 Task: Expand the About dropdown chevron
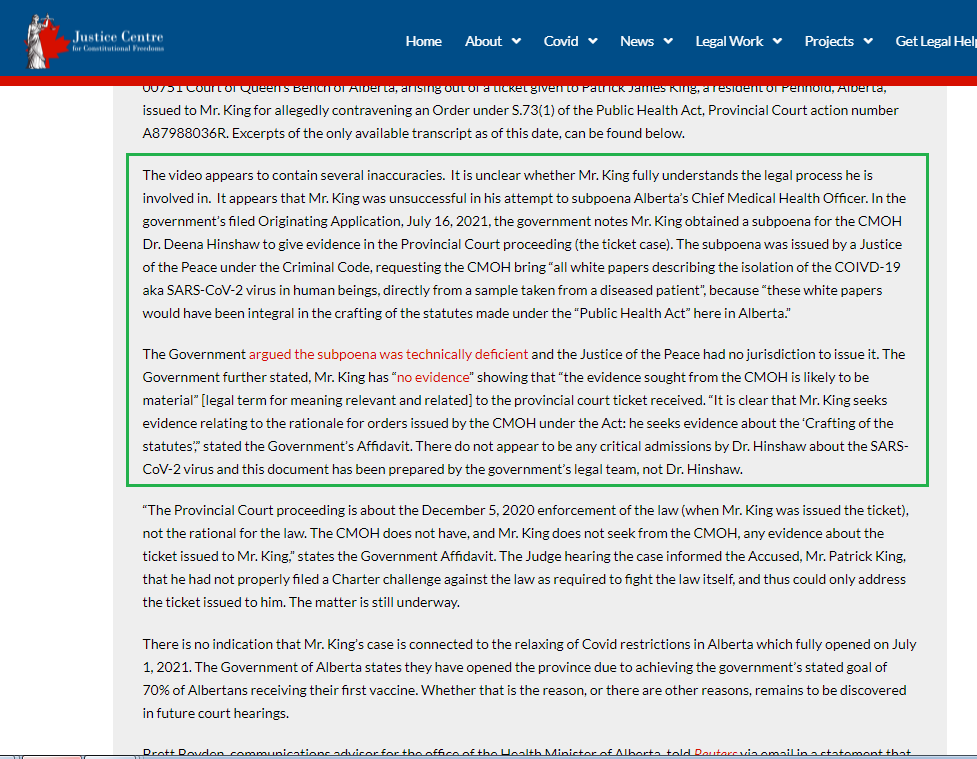(x=516, y=41)
